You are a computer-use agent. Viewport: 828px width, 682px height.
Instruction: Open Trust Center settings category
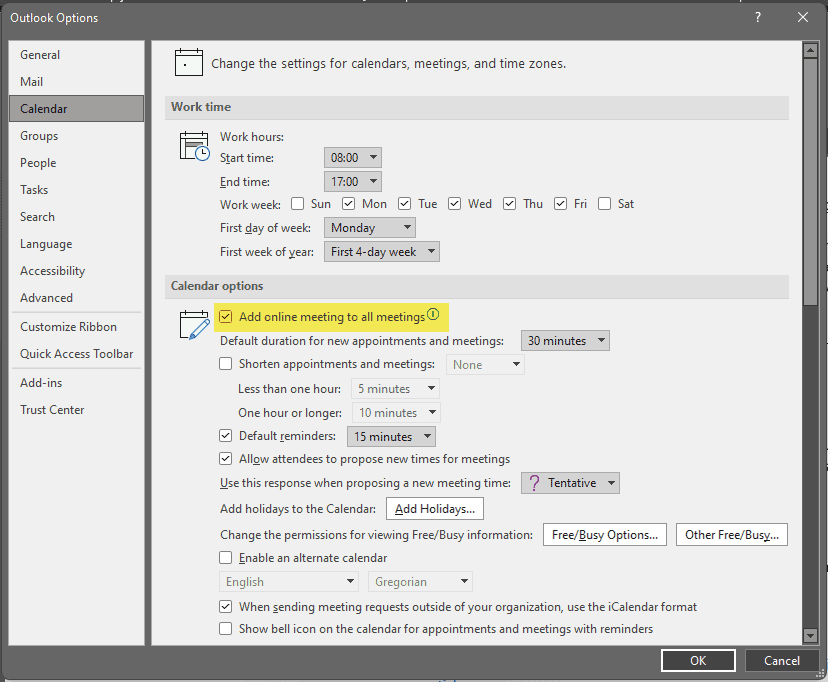coord(52,410)
